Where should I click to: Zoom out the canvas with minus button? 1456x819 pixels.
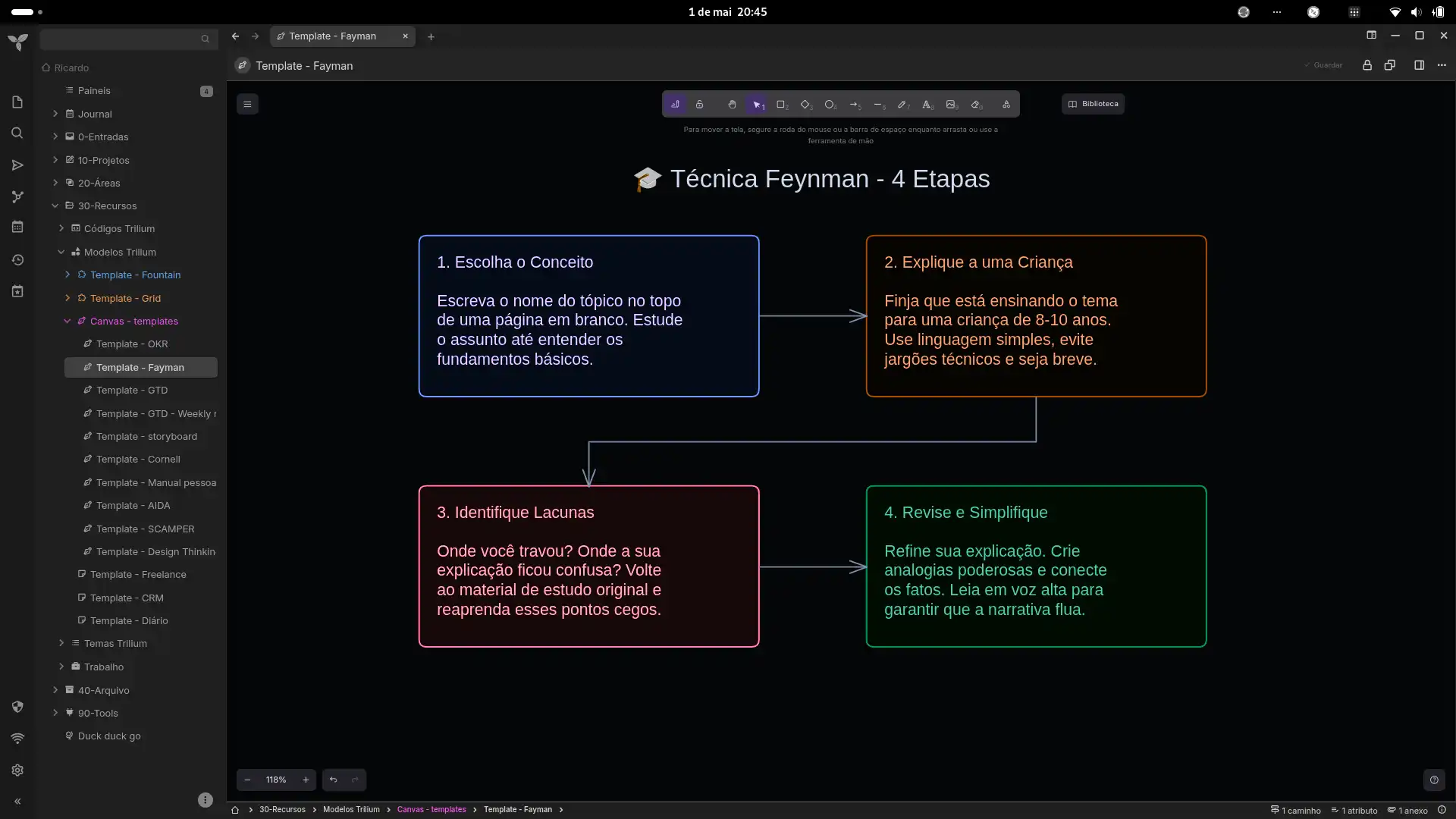pos(247,780)
